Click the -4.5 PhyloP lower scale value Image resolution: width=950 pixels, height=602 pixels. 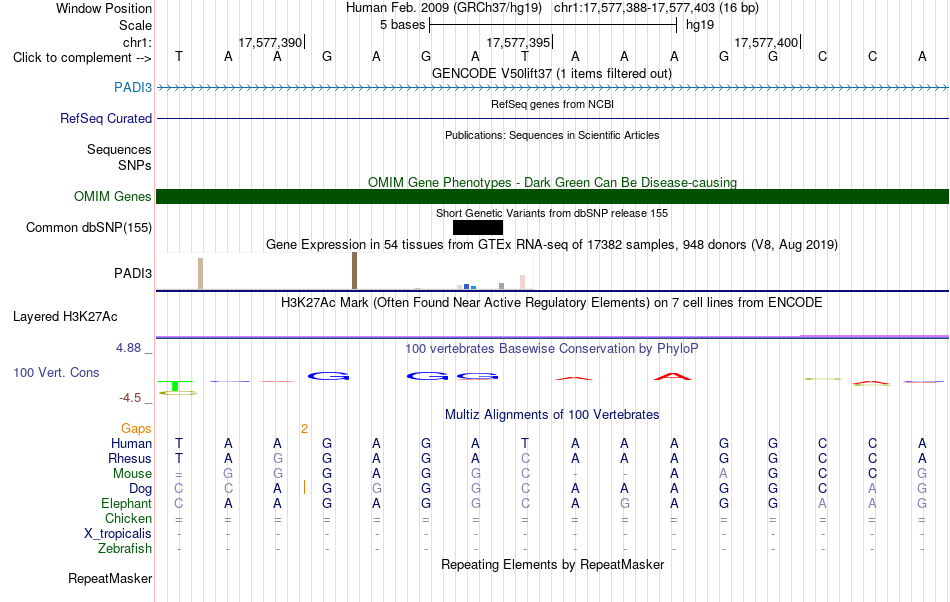click(130, 398)
